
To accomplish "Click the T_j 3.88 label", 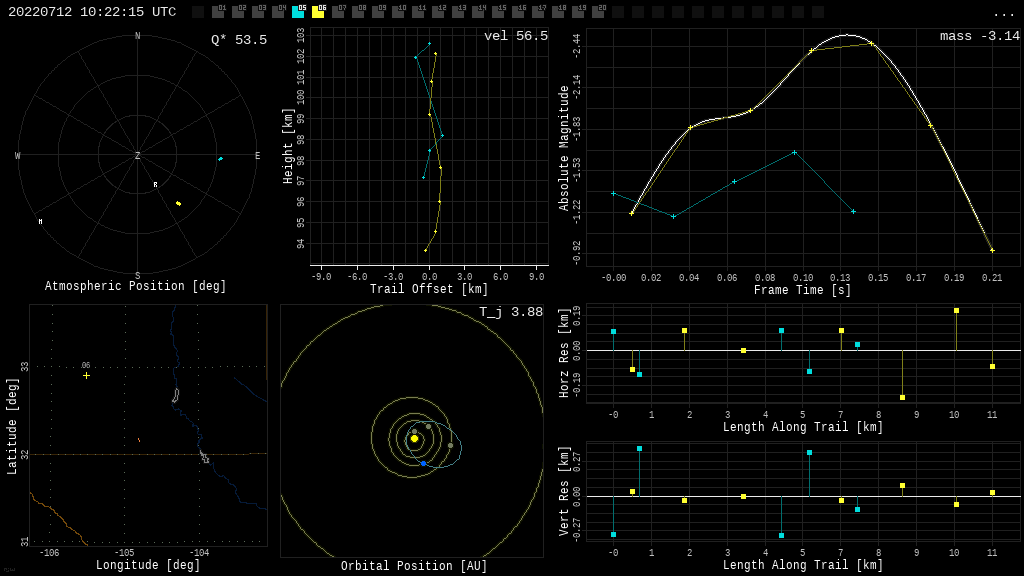I will pyautogui.click(x=510, y=313).
